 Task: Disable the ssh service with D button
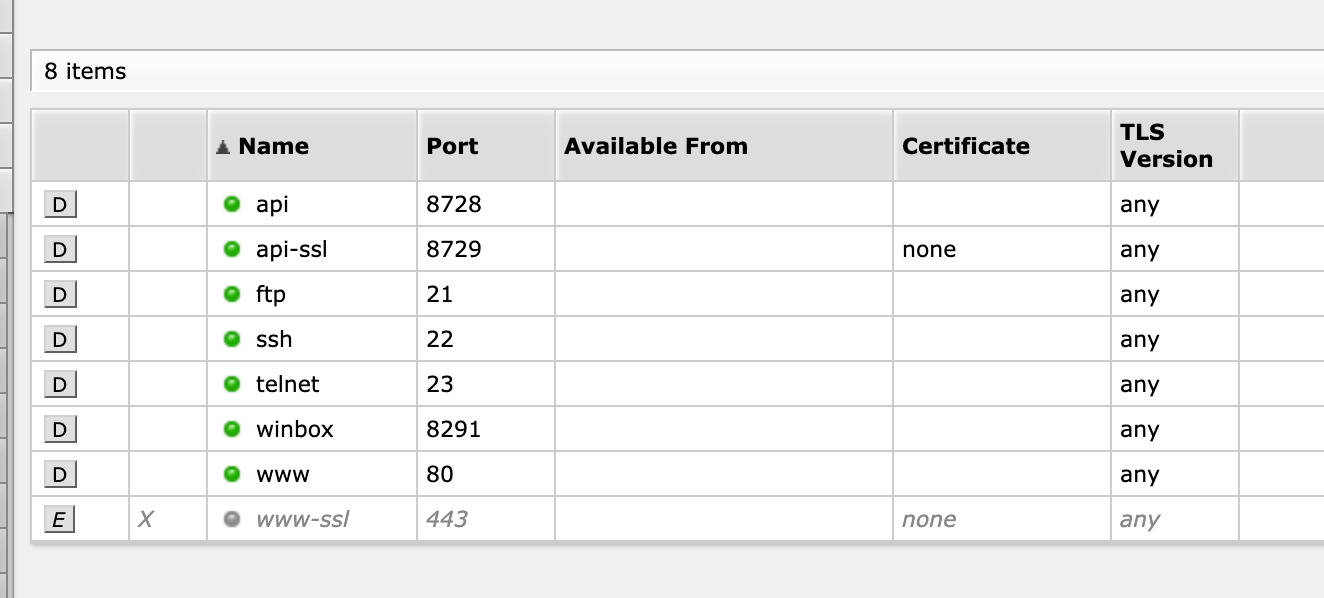(60, 340)
